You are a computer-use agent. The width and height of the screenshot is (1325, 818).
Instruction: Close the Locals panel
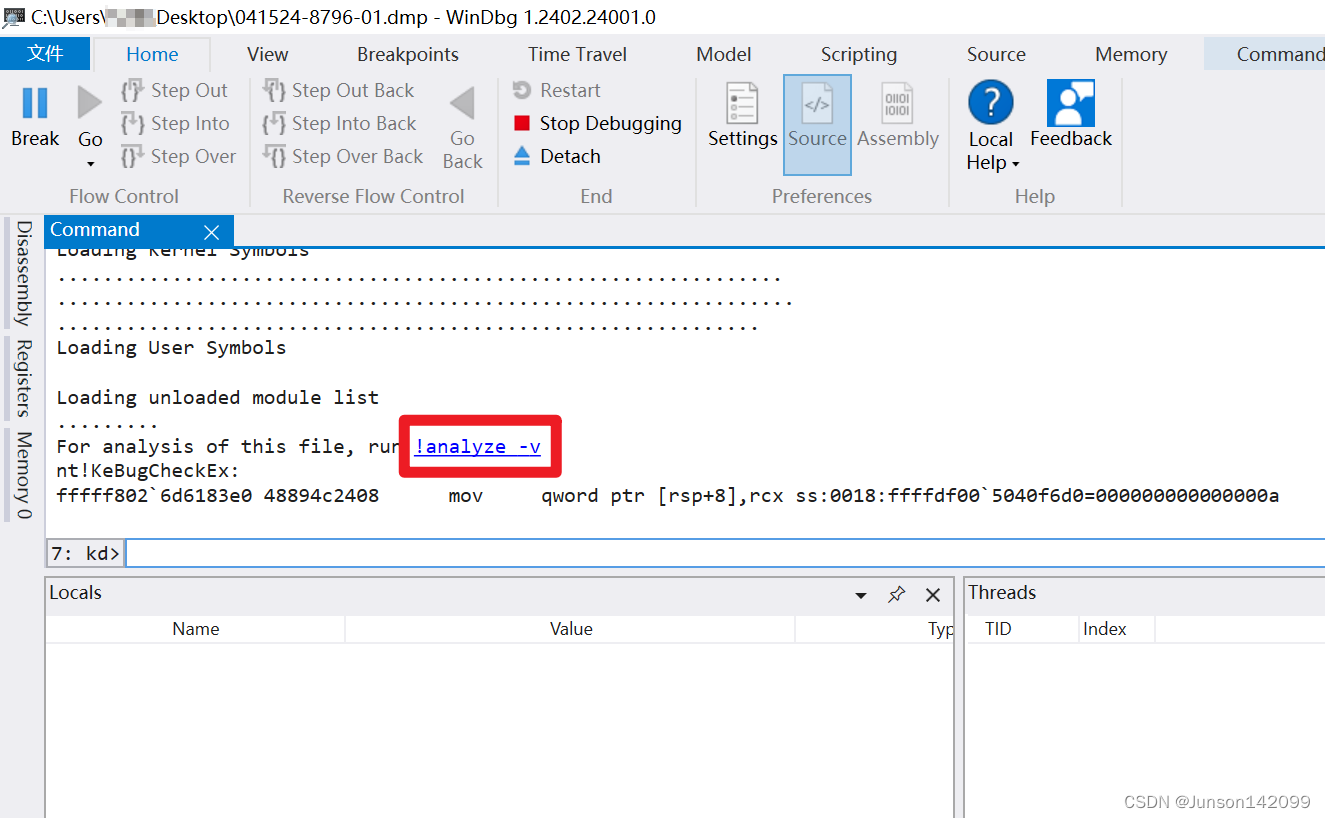[x=933, y=595]
